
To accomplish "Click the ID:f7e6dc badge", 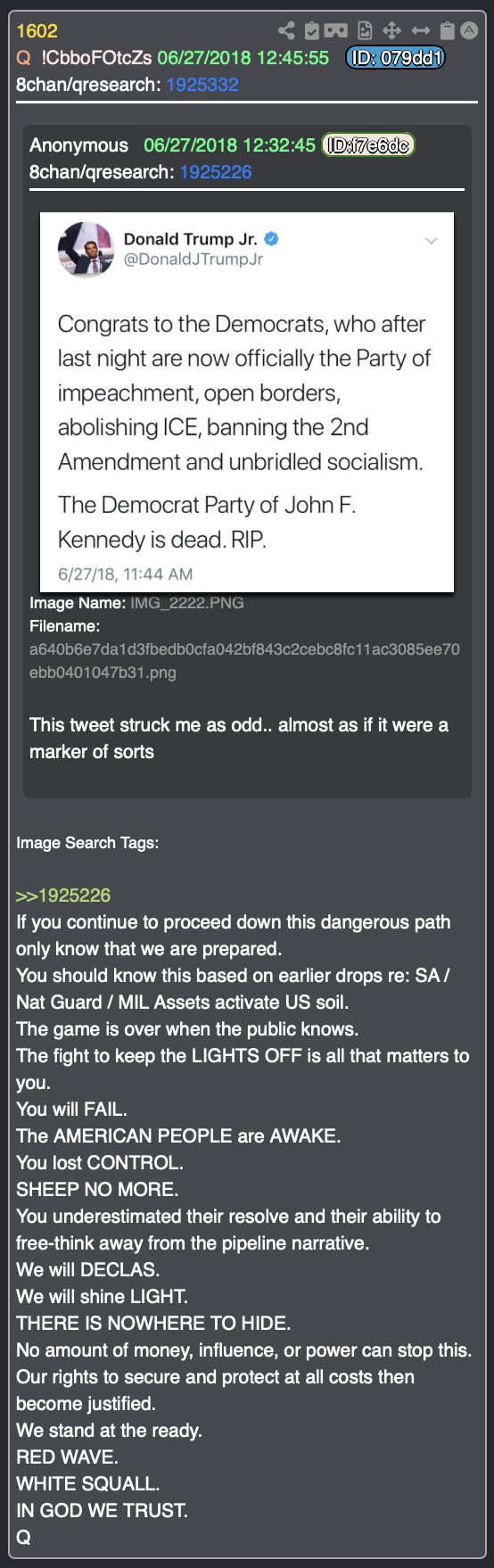I will (x=368, y=145).
